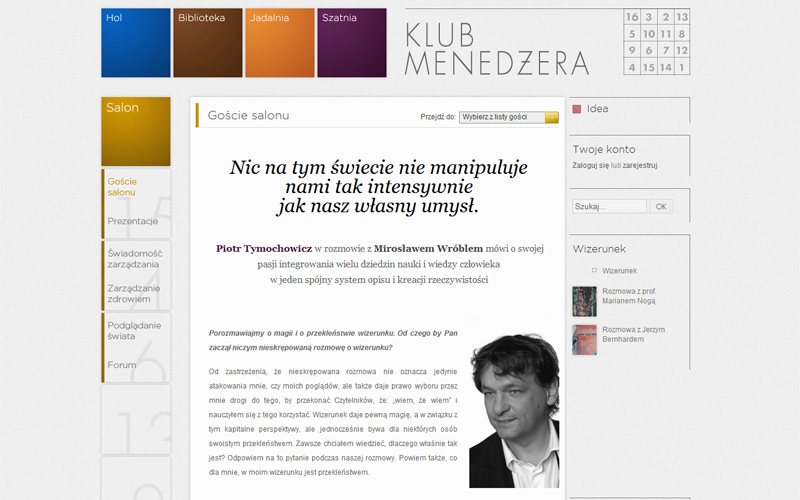800x500 pixels.
Task: Open the orange Jadalnia tile
Action: [280, 43]
